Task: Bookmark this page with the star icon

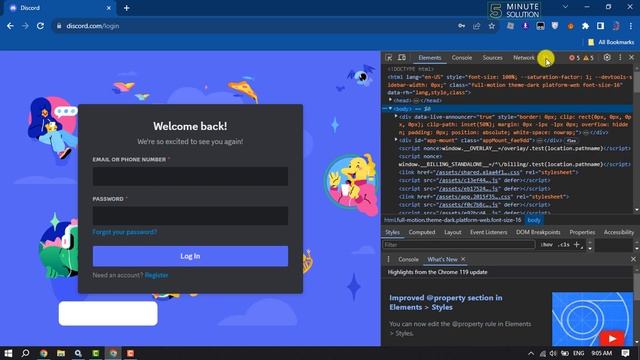Action: 491,26
